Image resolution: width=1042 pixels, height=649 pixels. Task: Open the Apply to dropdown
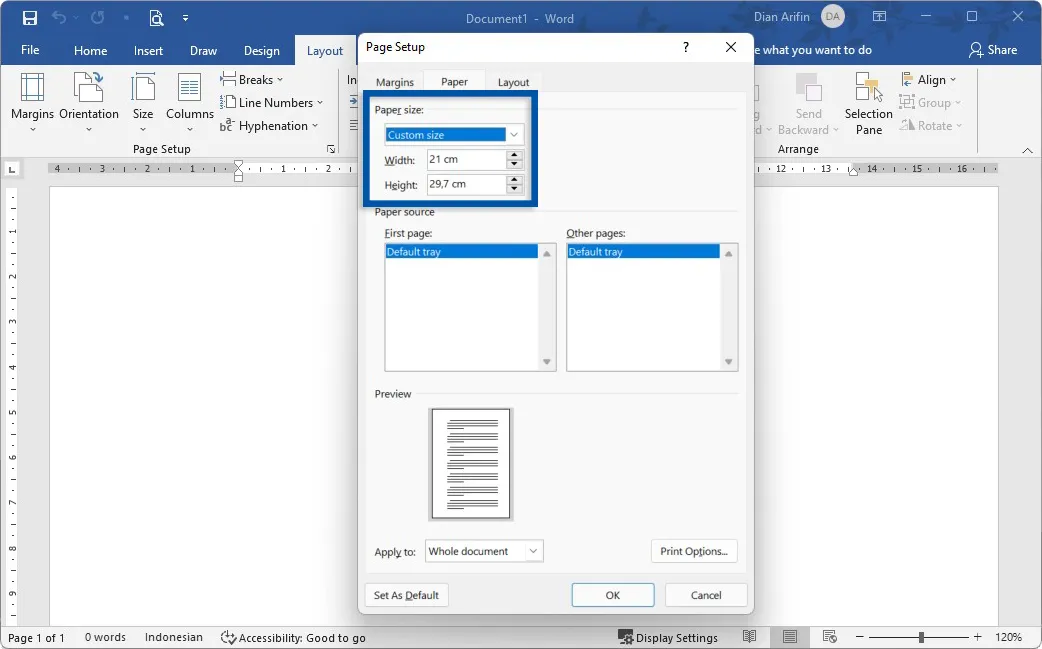point(533,551)
